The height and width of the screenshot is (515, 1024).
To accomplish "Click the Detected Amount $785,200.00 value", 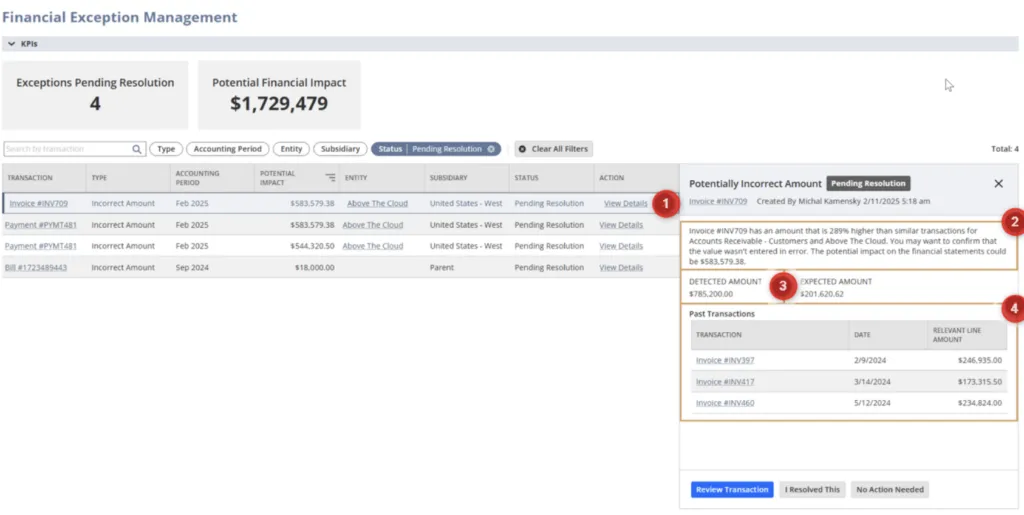I will [711, 294].
